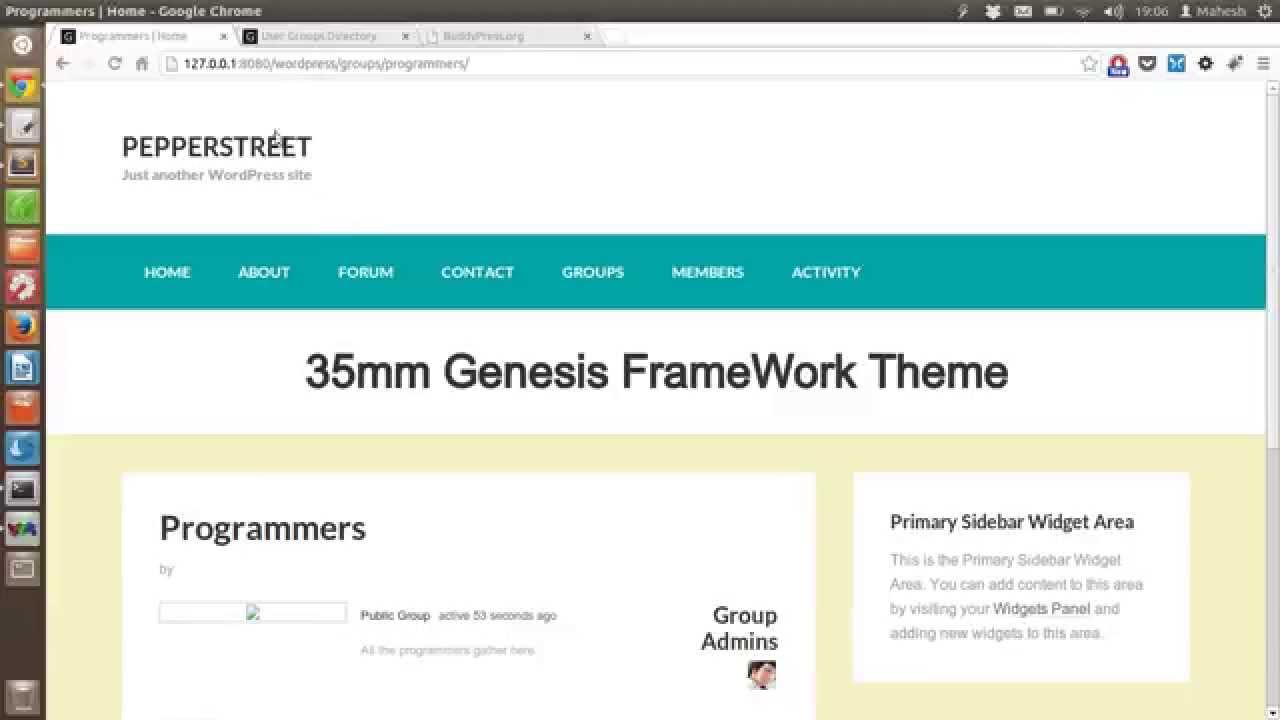
Task: Close the BuddyPress.org tab
Action: [587, 36]
